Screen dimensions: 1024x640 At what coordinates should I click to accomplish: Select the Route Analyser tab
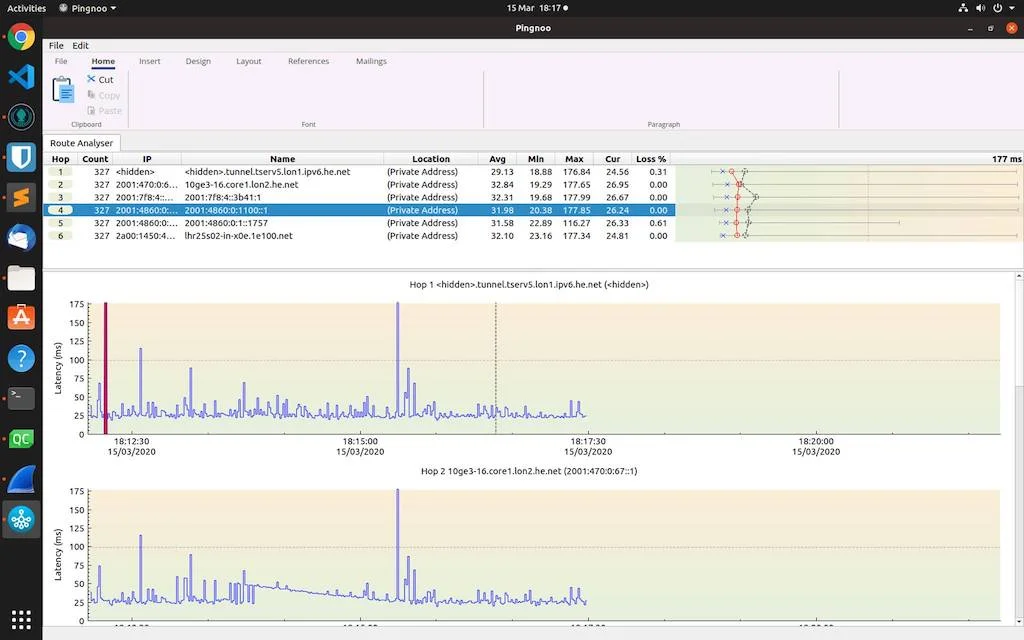[x=82, y=143]
